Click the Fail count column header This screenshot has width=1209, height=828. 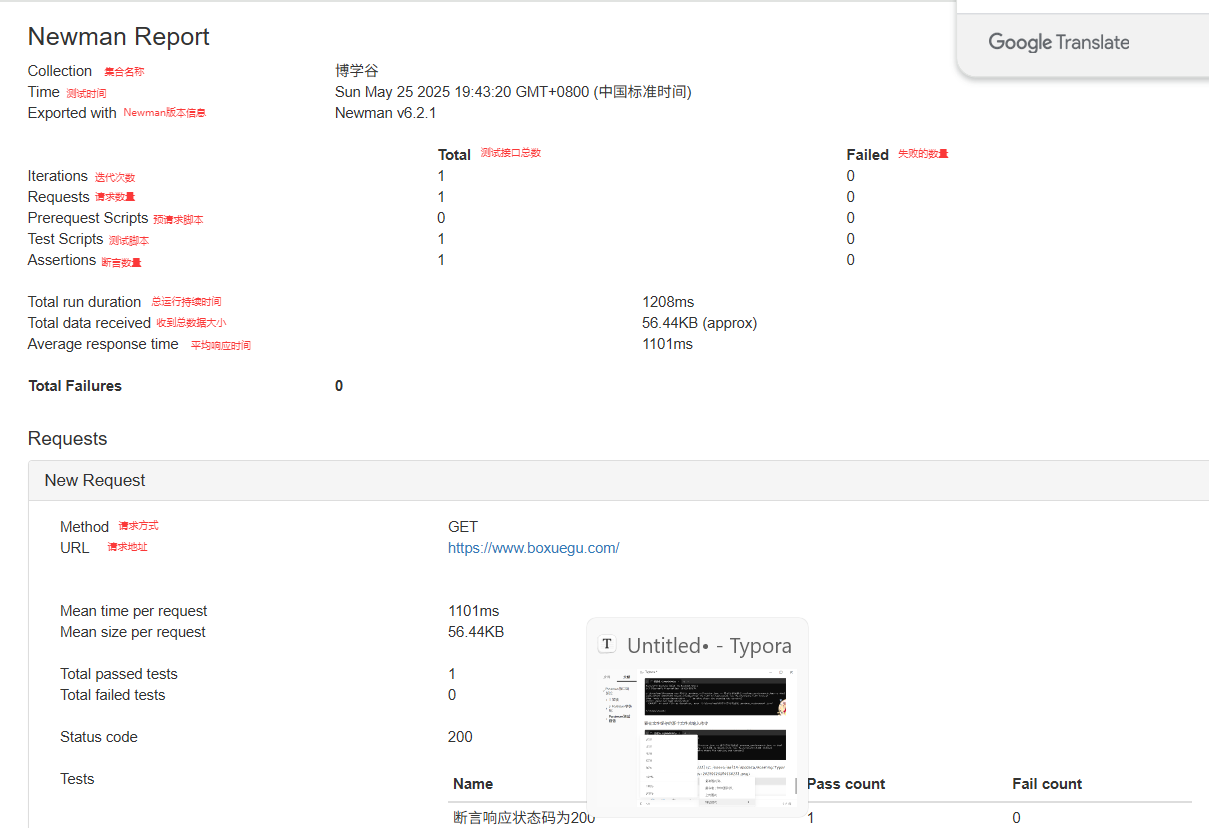tap(1047, 783)
